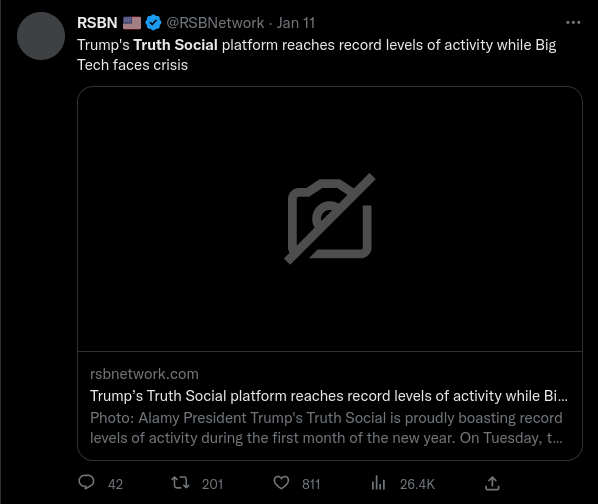
Task: Click the 201 retweets count
Action: point(212,484)
